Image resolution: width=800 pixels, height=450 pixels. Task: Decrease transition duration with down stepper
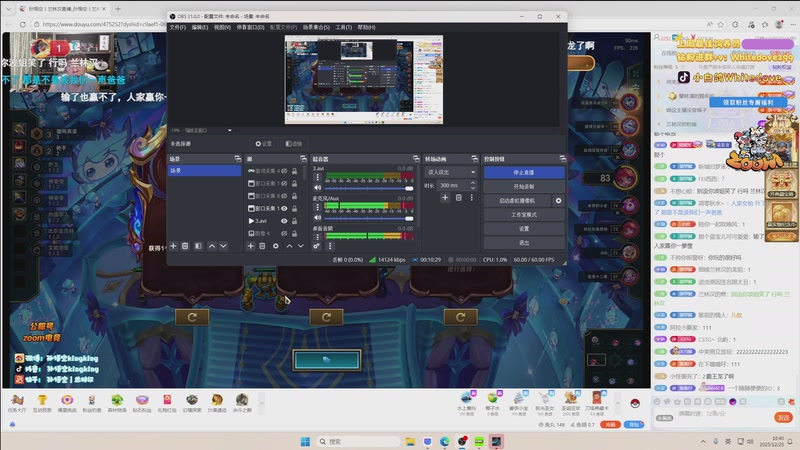pos(472,188)
